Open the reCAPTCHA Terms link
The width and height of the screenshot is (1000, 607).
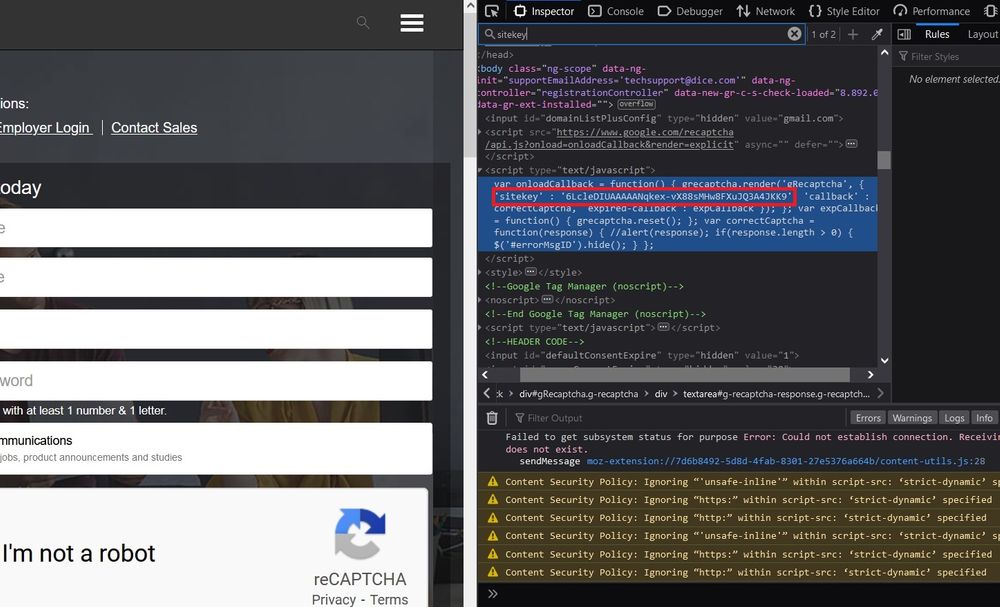tap(389, 599)
